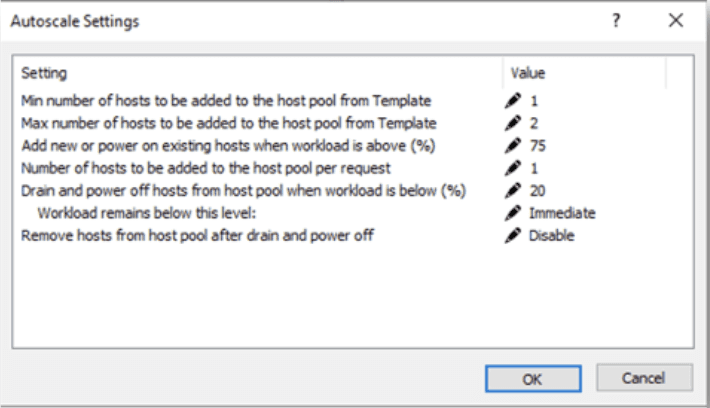Click pencil next to Immediate value
The width and height of the screenshot is (710, 408).
pyautogui.click(x=514, y=212)
